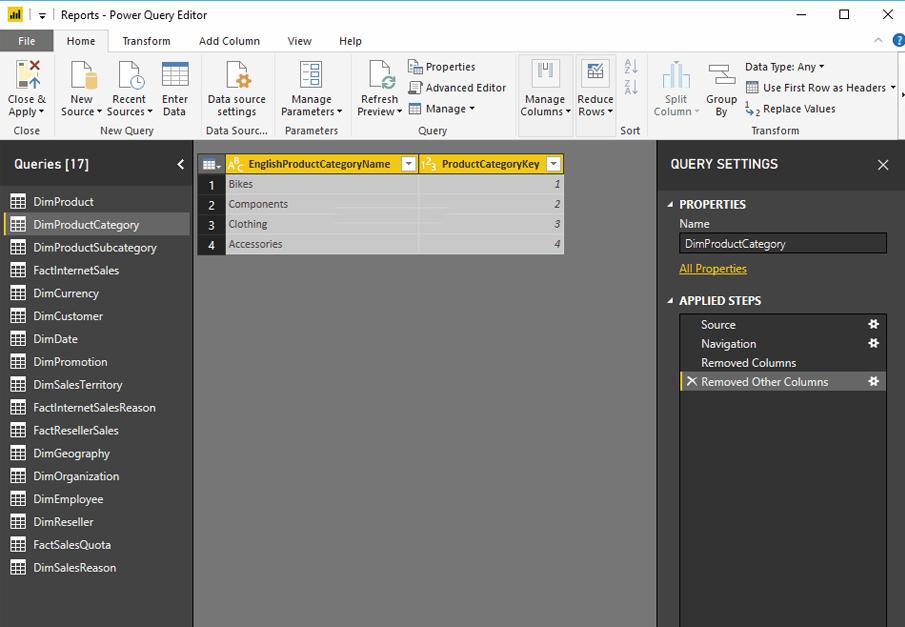Screen dimensions: 905x627
Task: Click the sort ascending icon
Action: point(631,67)
